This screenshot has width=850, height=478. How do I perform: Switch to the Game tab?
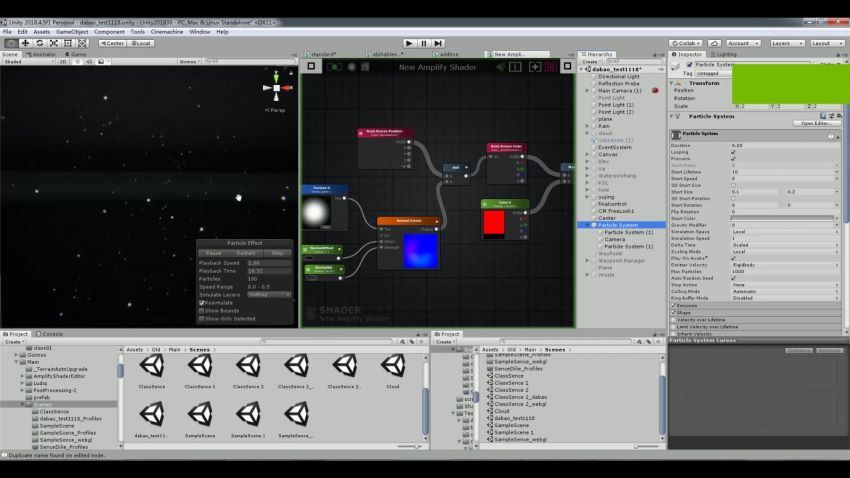point(76,54)
